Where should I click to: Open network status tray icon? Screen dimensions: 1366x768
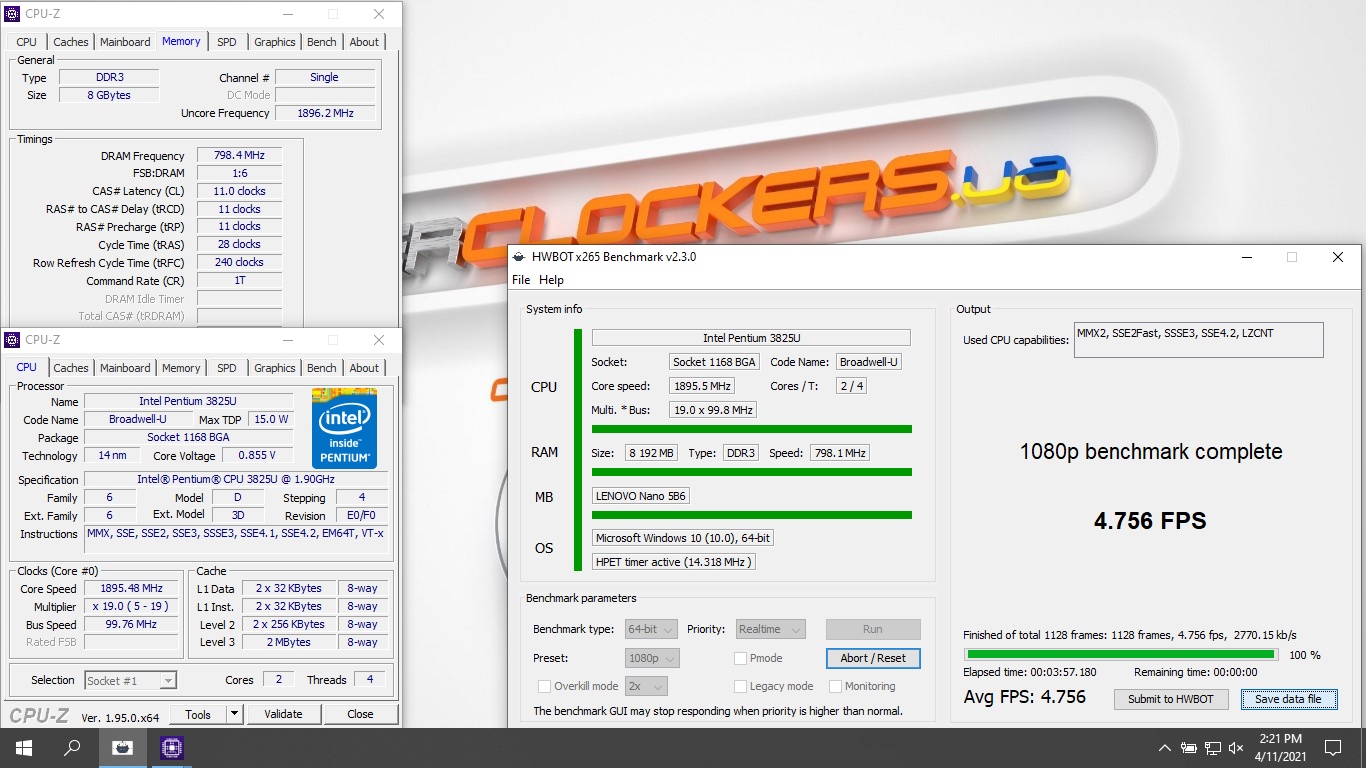pos(1213,748)
